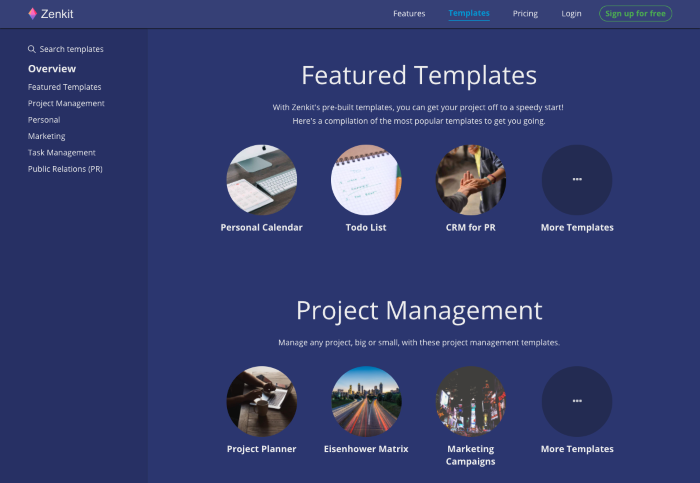Viewport: 700px width, 483px height.
Task: Click the Project Planner label
Action: pos(262,449)
